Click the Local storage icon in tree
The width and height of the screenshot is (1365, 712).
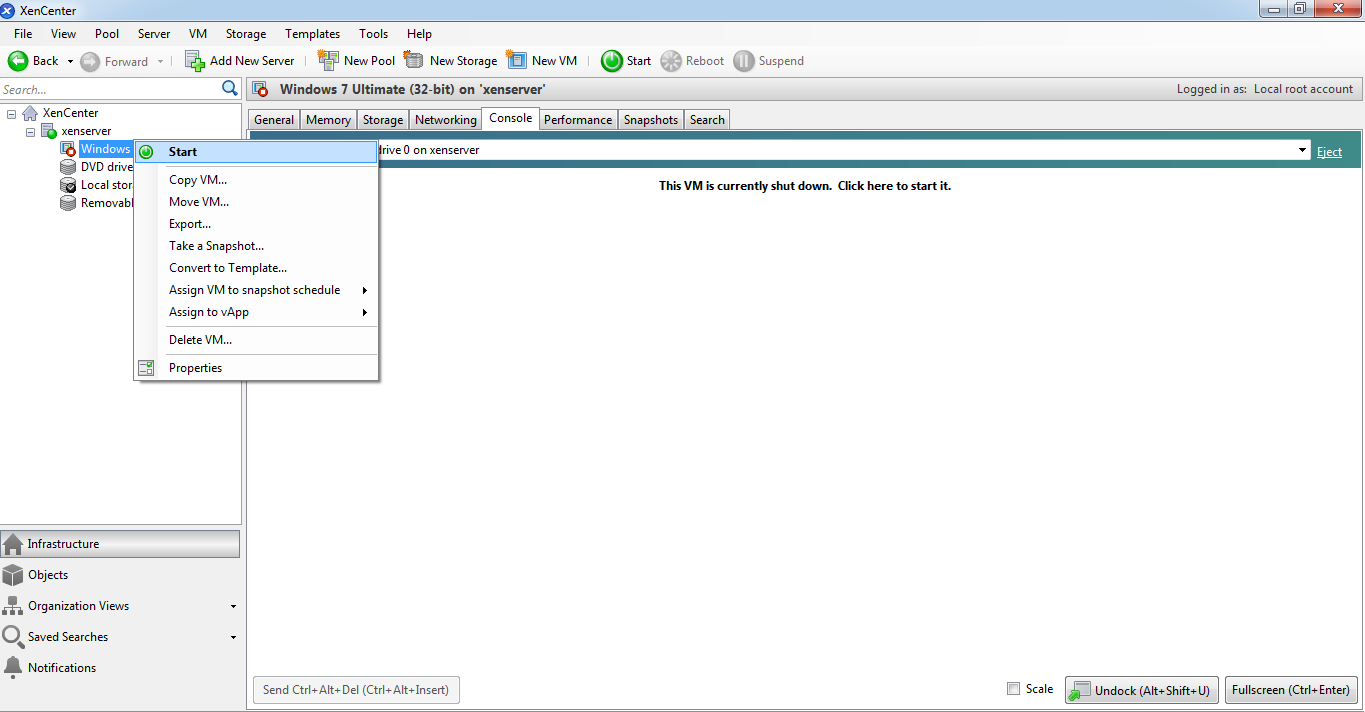click(x=68, y=185)
